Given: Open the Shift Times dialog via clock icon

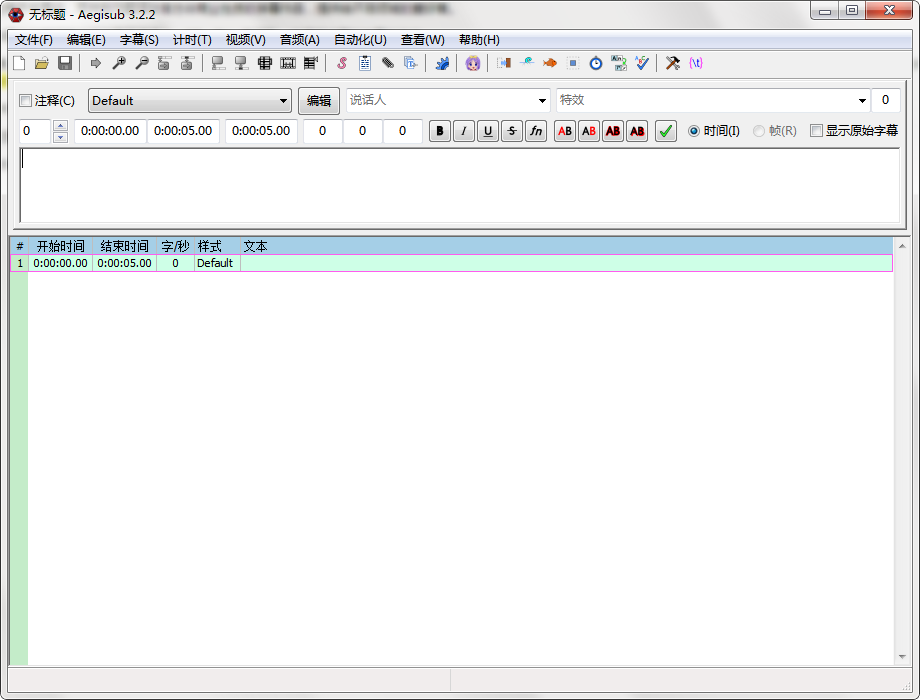Looking at the screenshot, I should click(594, 63).
